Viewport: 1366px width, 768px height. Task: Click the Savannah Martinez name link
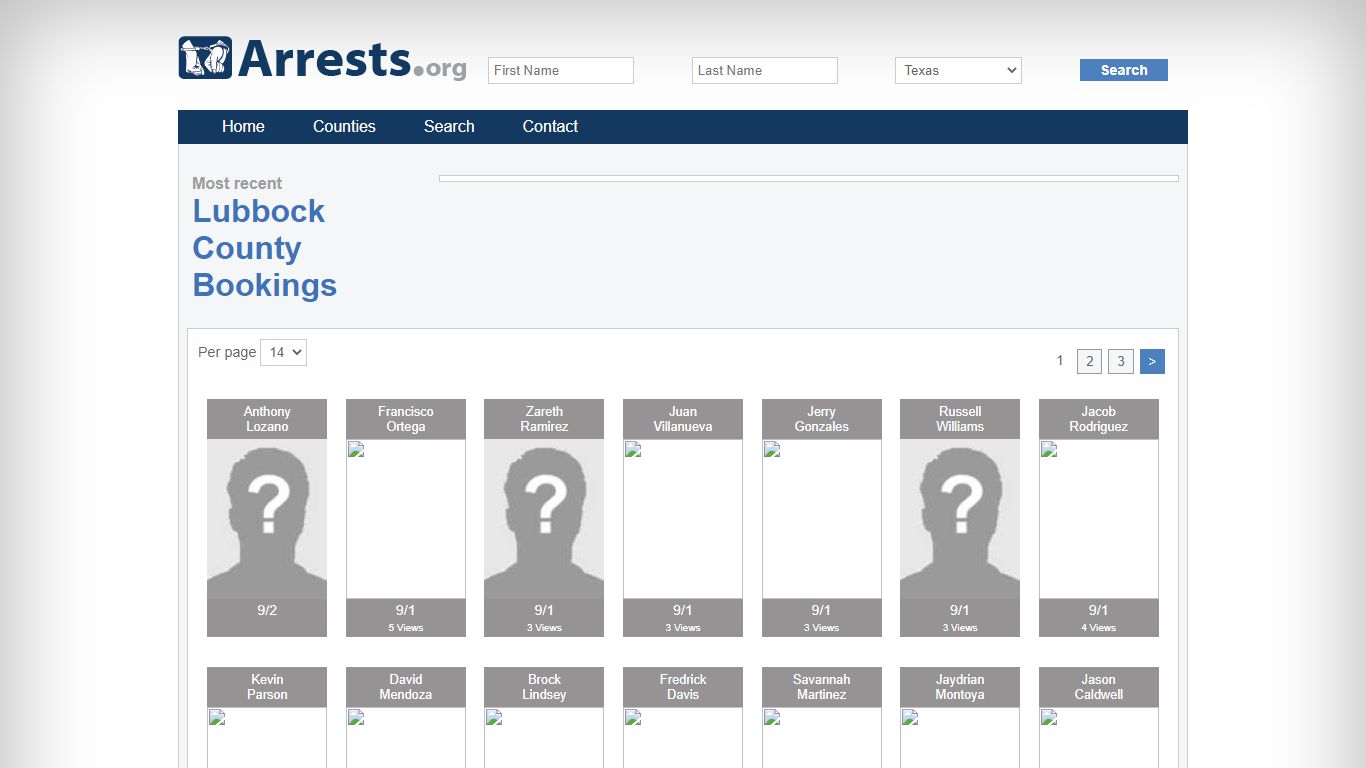(x=822, y=687)
